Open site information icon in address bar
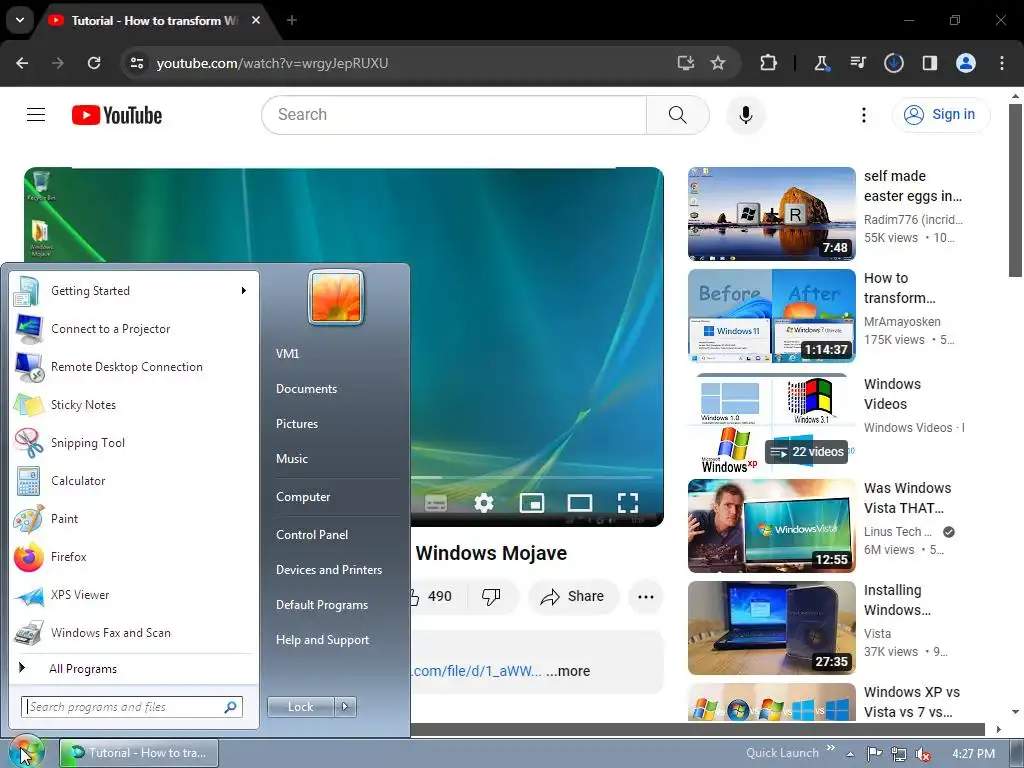Screen dimensions: 1024x768 (137, 63)
